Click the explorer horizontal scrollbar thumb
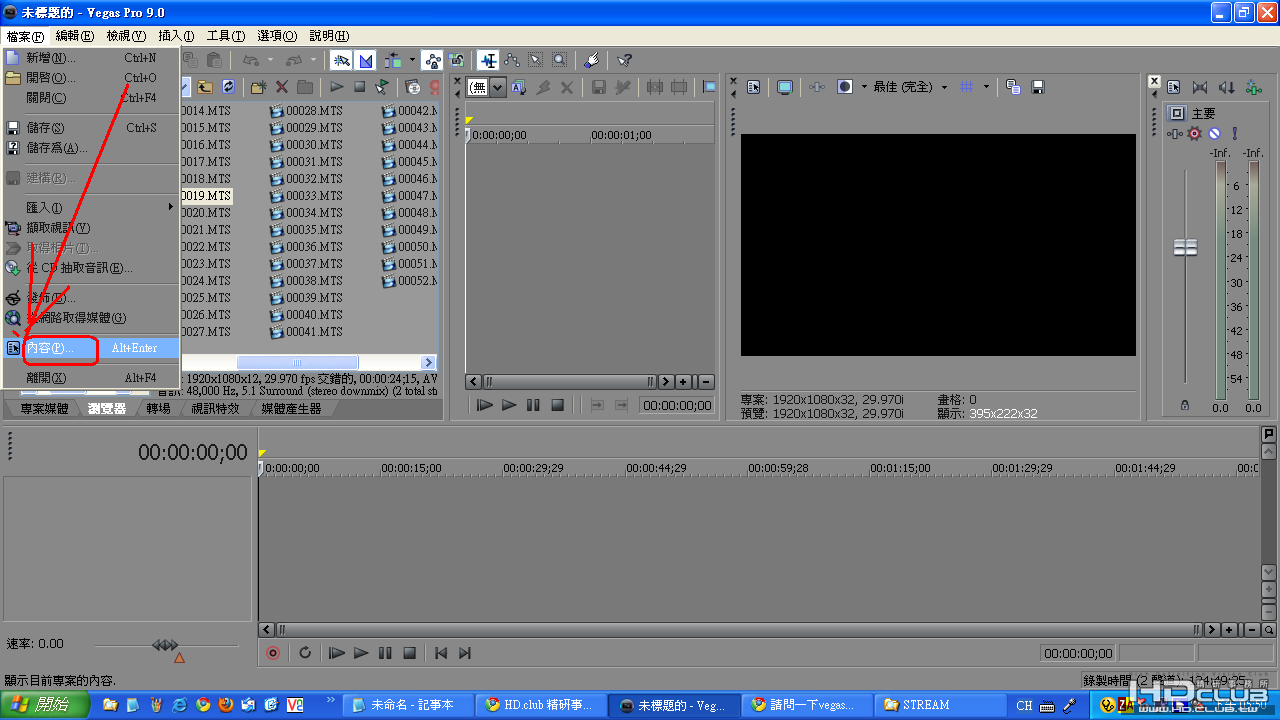1280x720 pixels. [x=297, y=362]
